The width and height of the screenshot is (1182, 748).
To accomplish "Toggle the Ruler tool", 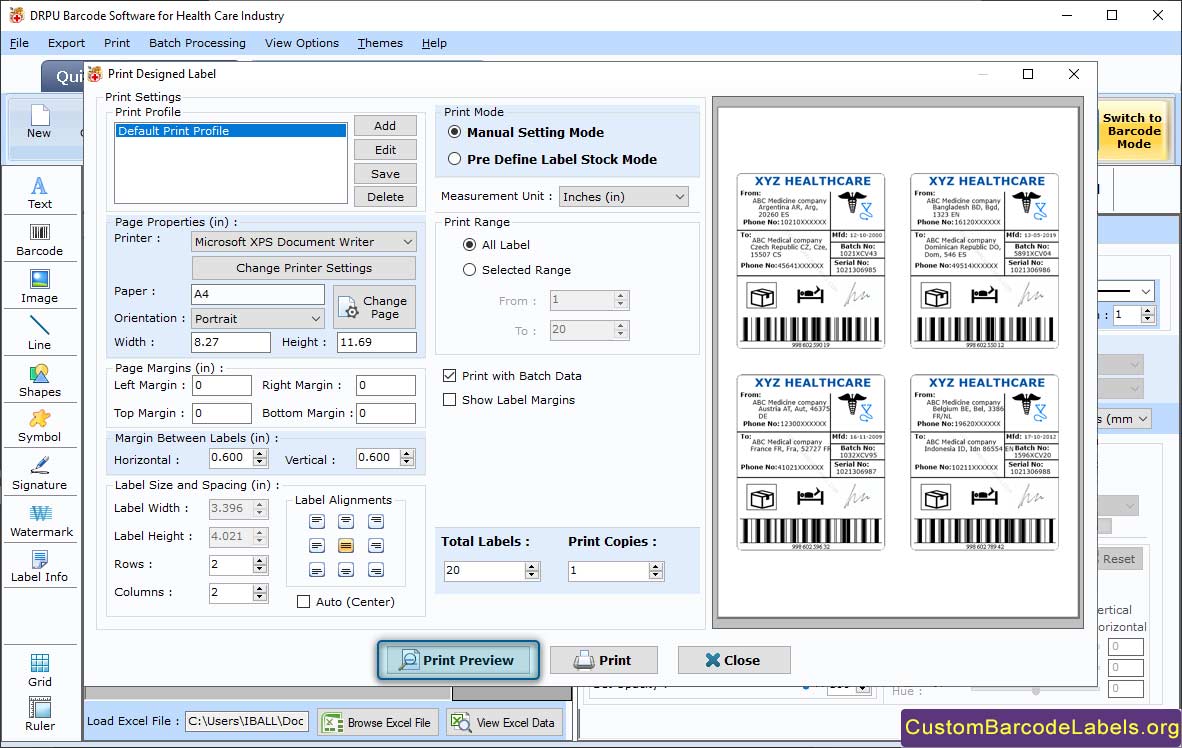I will [39, 714].
